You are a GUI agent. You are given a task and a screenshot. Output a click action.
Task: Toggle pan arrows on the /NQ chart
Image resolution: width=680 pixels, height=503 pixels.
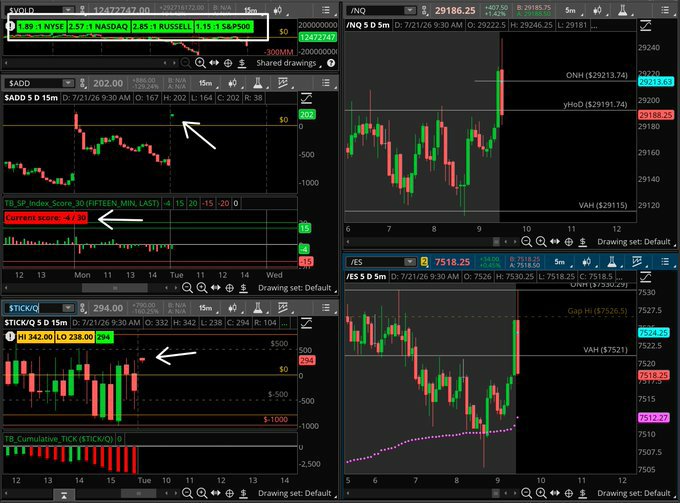tap(555, 242)
